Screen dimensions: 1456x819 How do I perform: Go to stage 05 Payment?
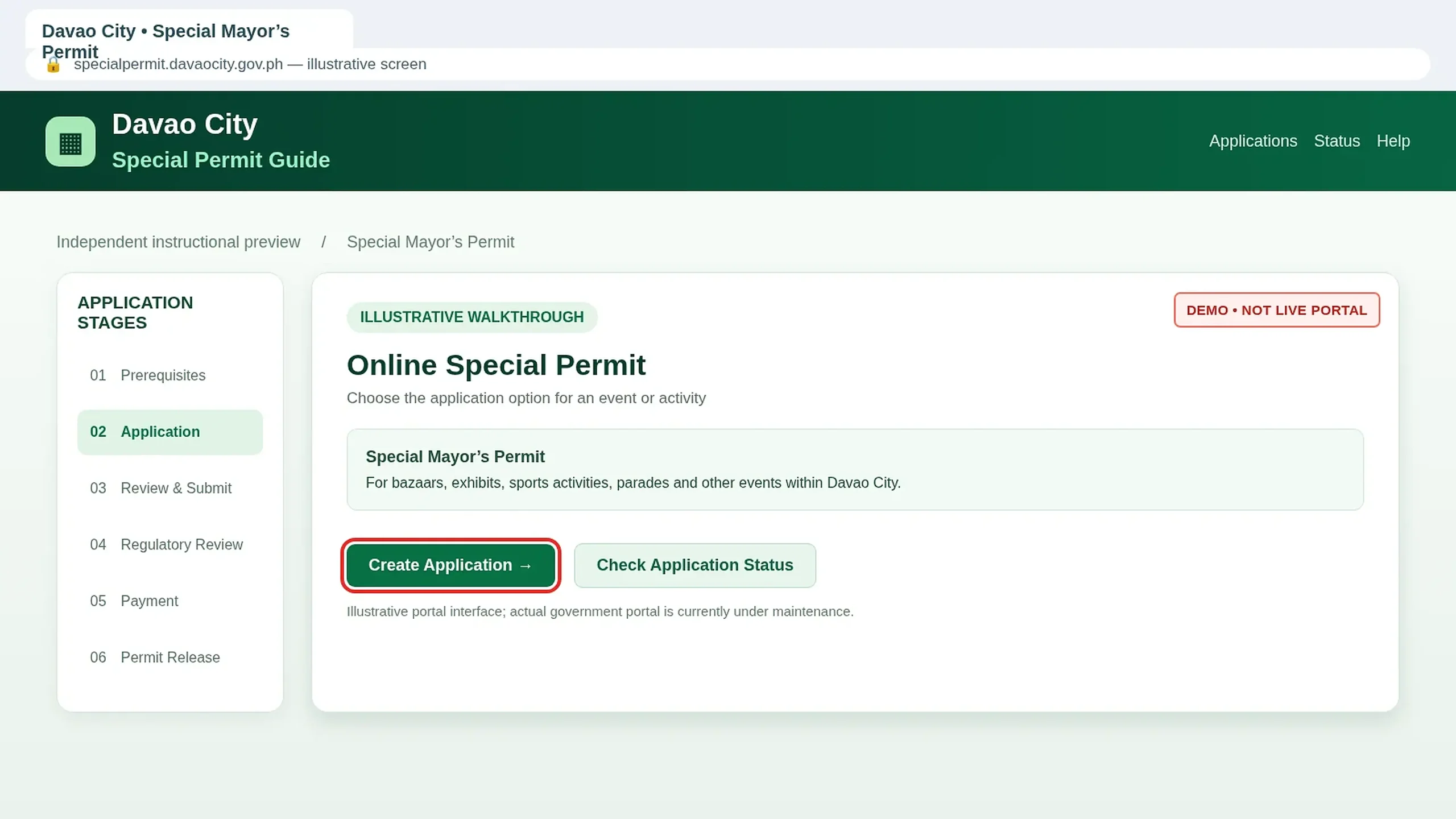[x=170, y=601]
